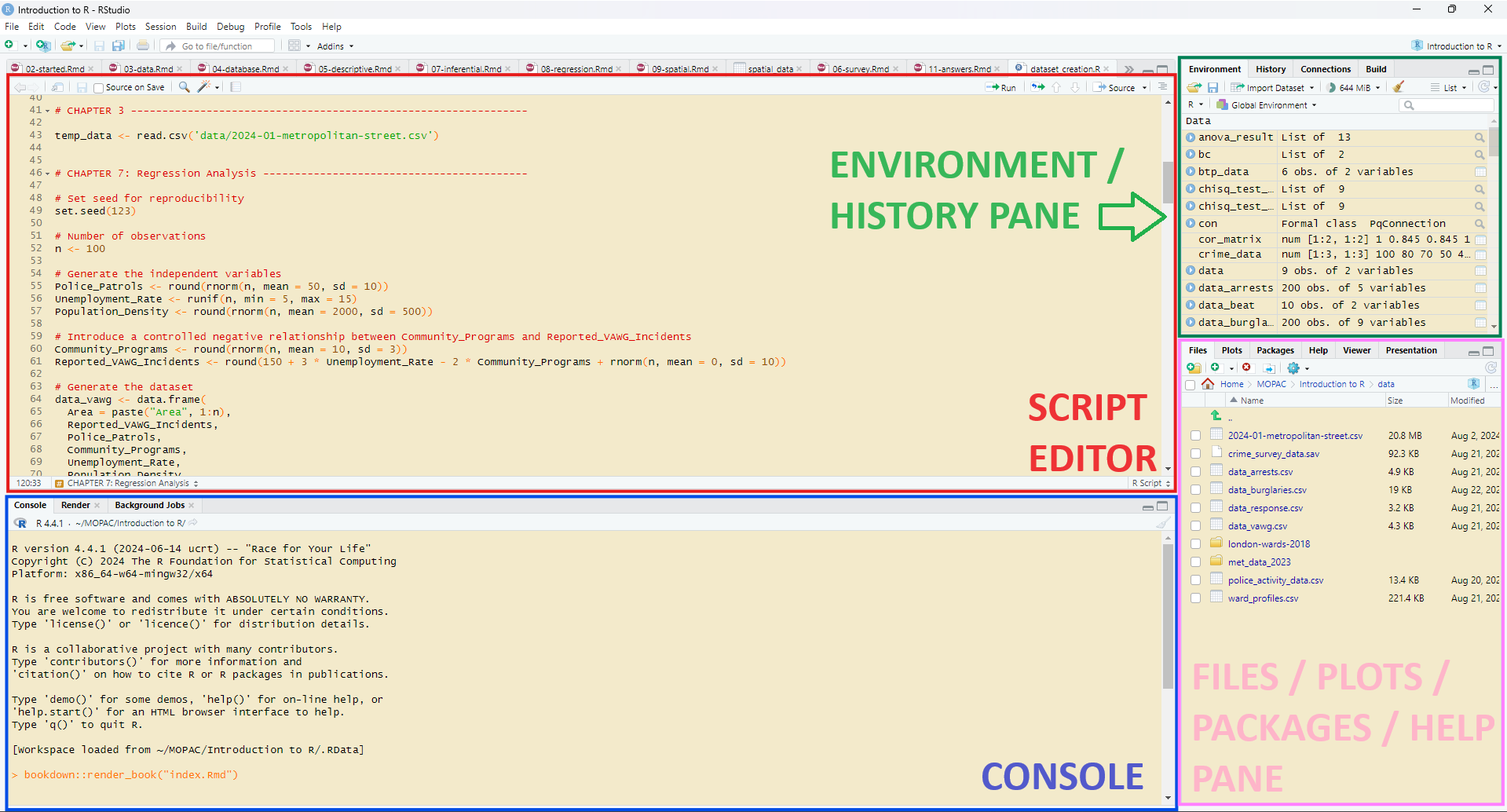
Task: Create a new project using the project icon
Action: (x=43, y=45)
